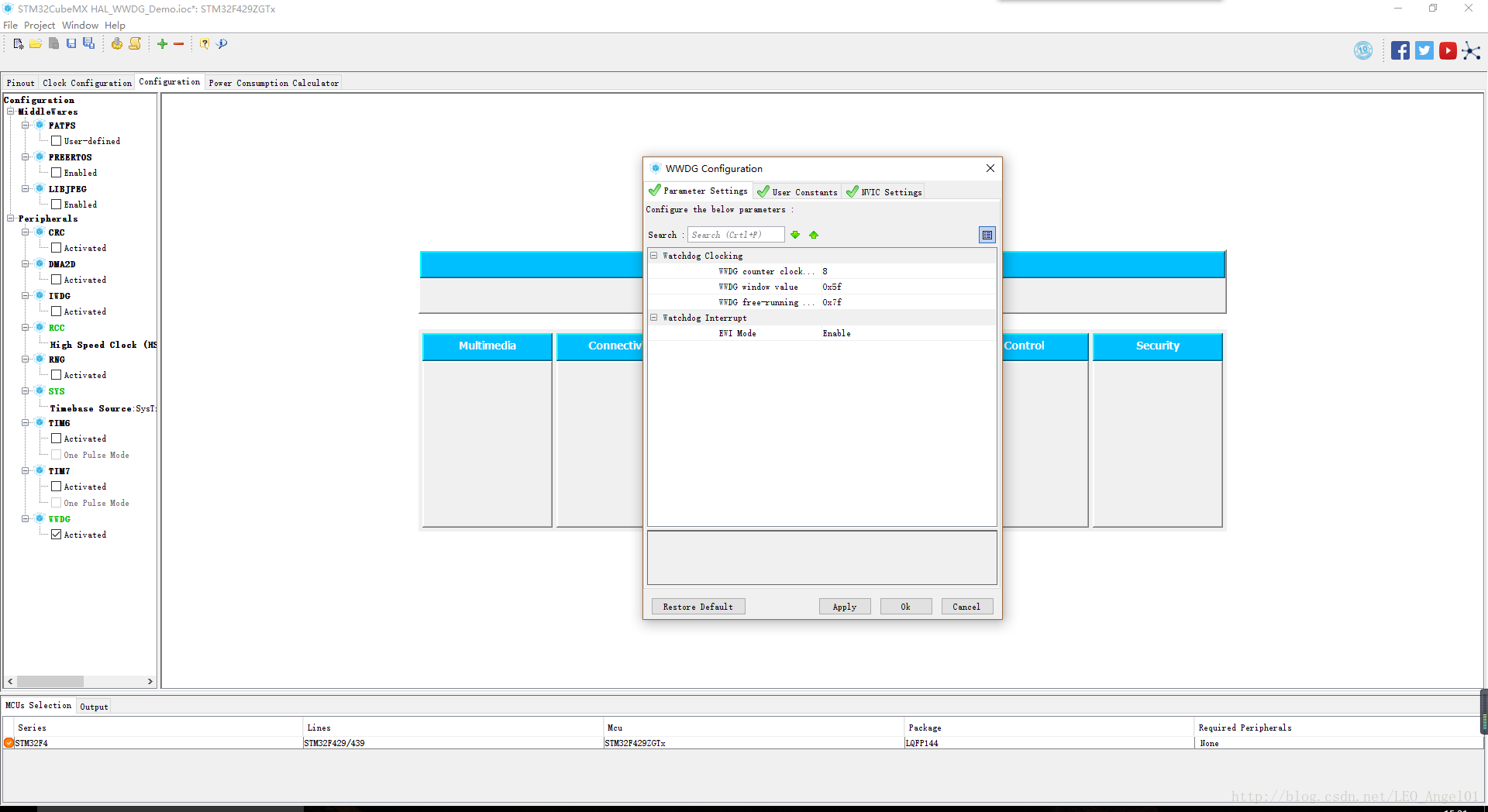This screenshot has height=812, width=1488.
Task: Click the FATFS cube icon in tree
Action: (x=40, y=125)
